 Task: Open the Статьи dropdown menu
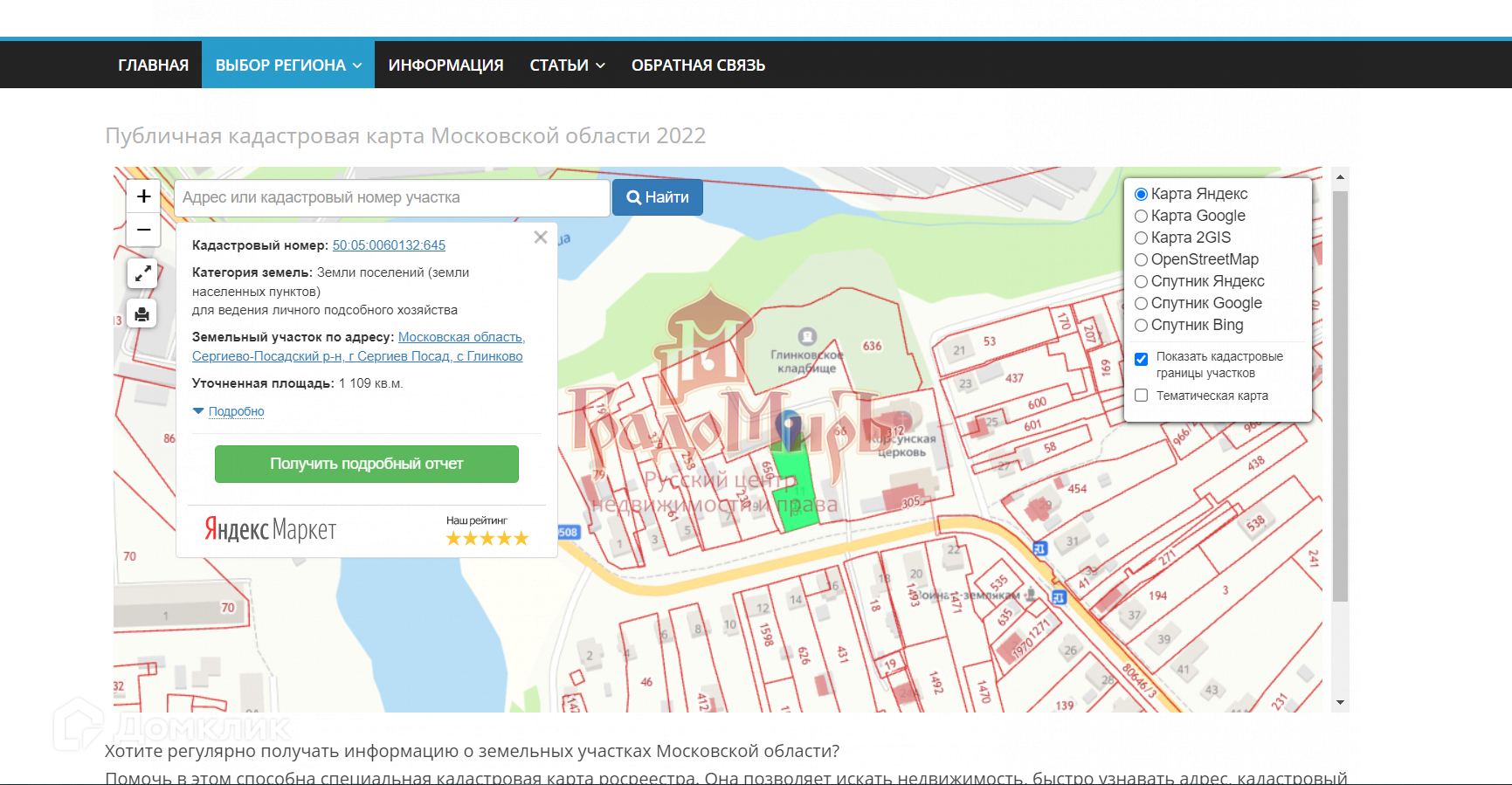pos(567,65)
